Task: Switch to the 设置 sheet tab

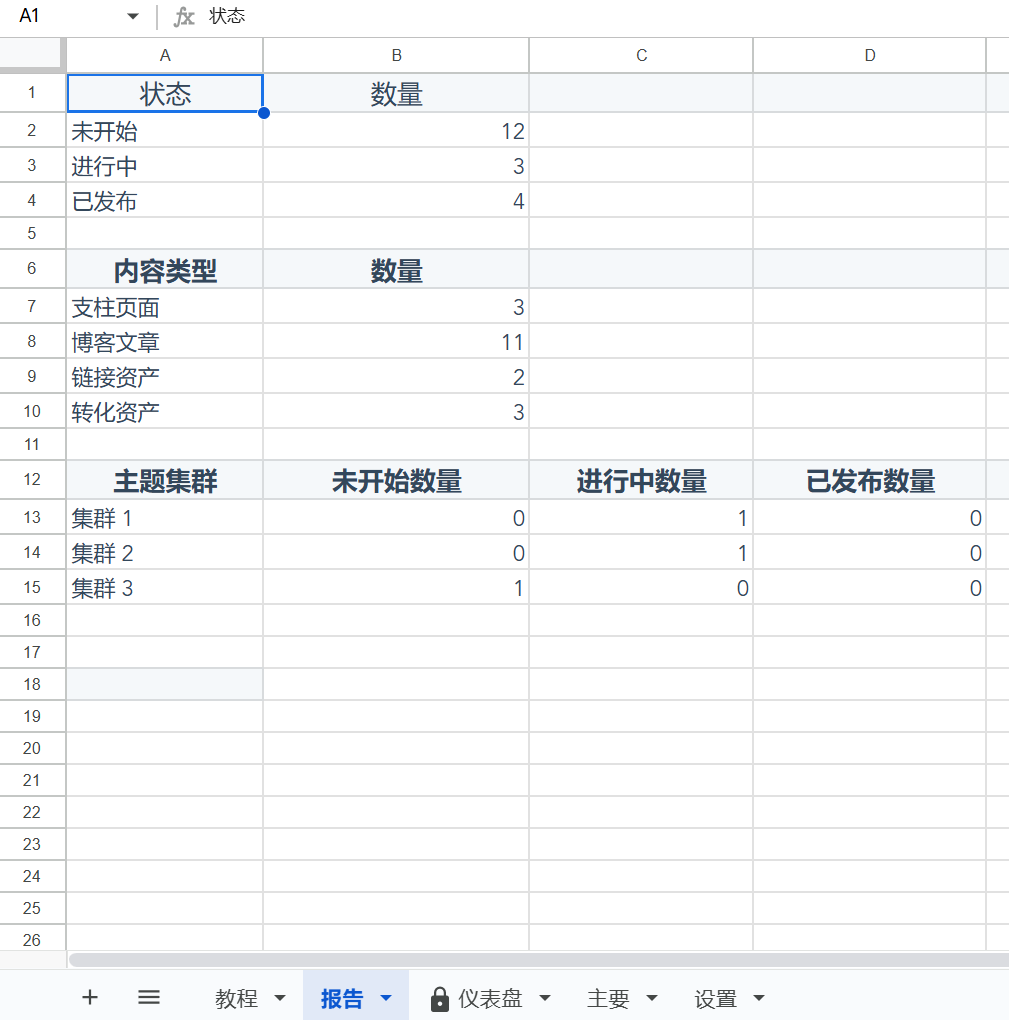Action: (715, 998)
